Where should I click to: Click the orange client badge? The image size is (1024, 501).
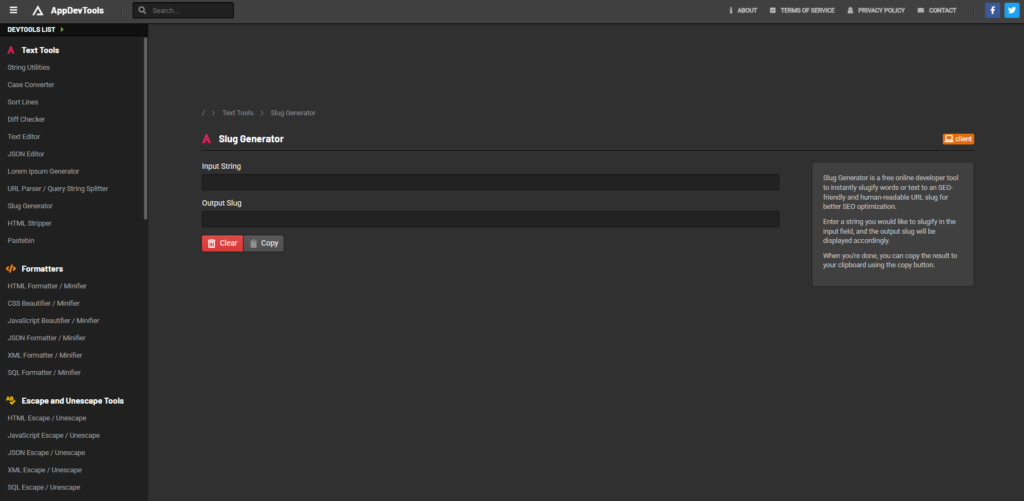[x=958, y=138]
